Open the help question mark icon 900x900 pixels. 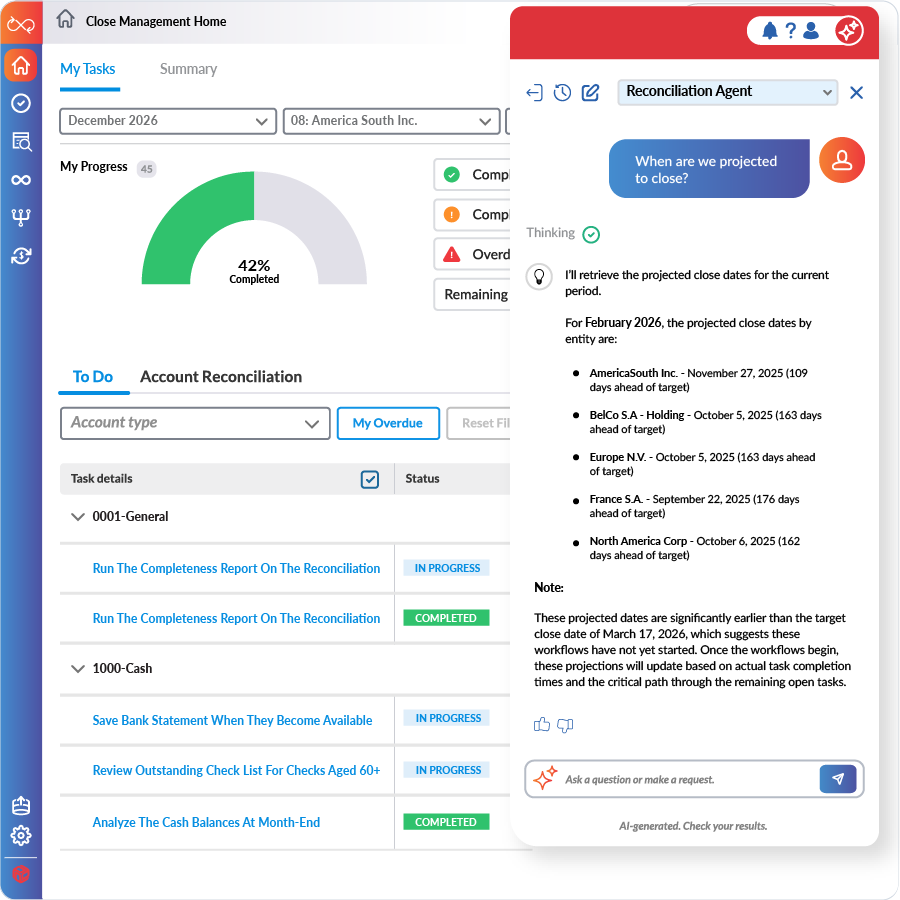point(790,31)
